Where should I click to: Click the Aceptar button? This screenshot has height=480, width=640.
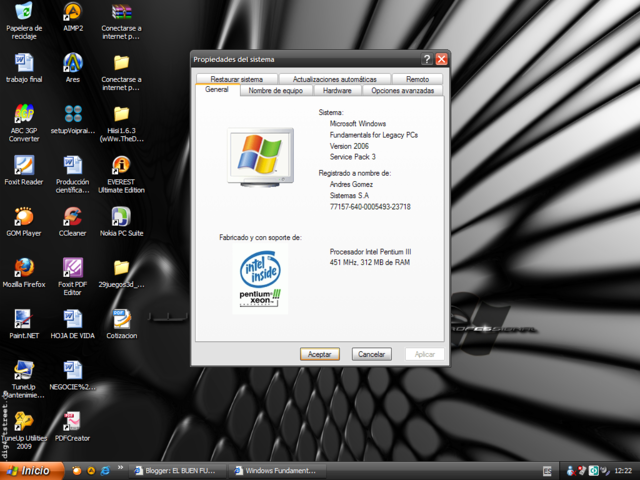[x=320, y=354]
